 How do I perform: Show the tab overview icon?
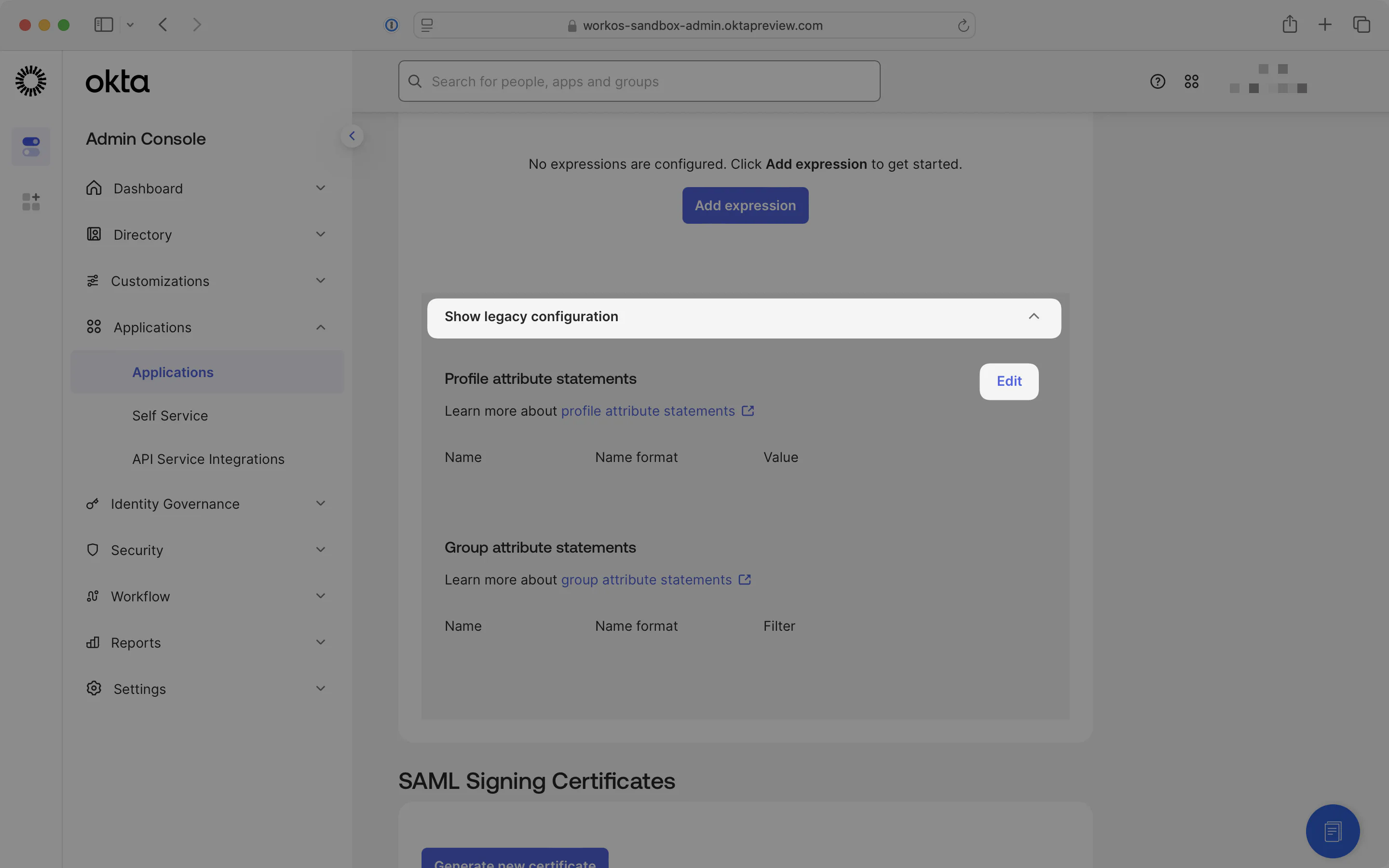[x=1362, y=25]
